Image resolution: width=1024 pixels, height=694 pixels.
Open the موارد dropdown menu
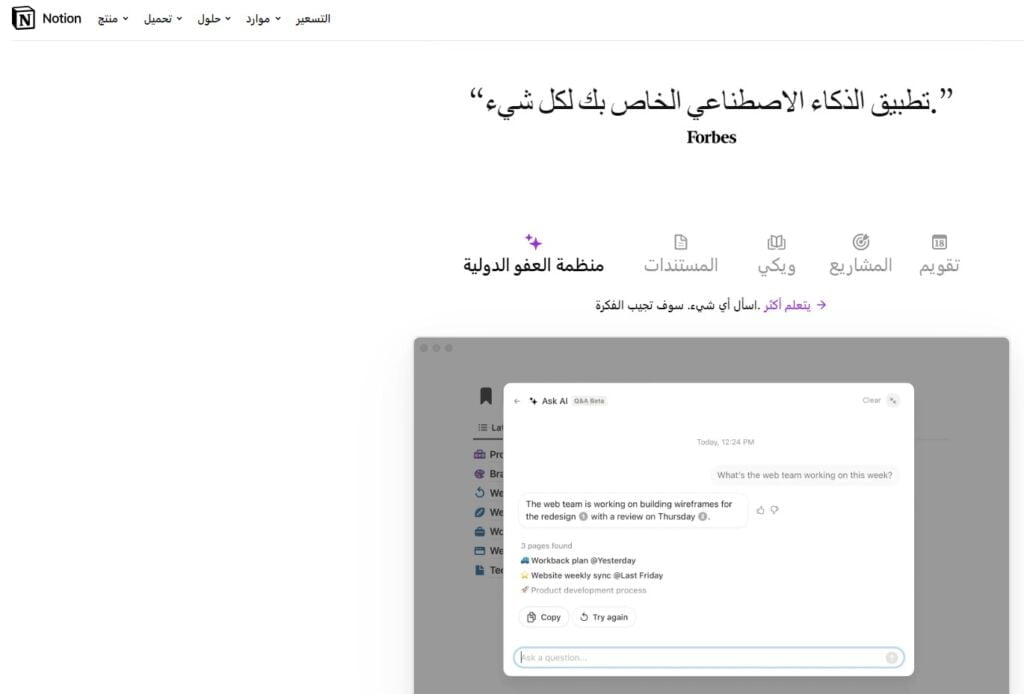coord(263,19)
